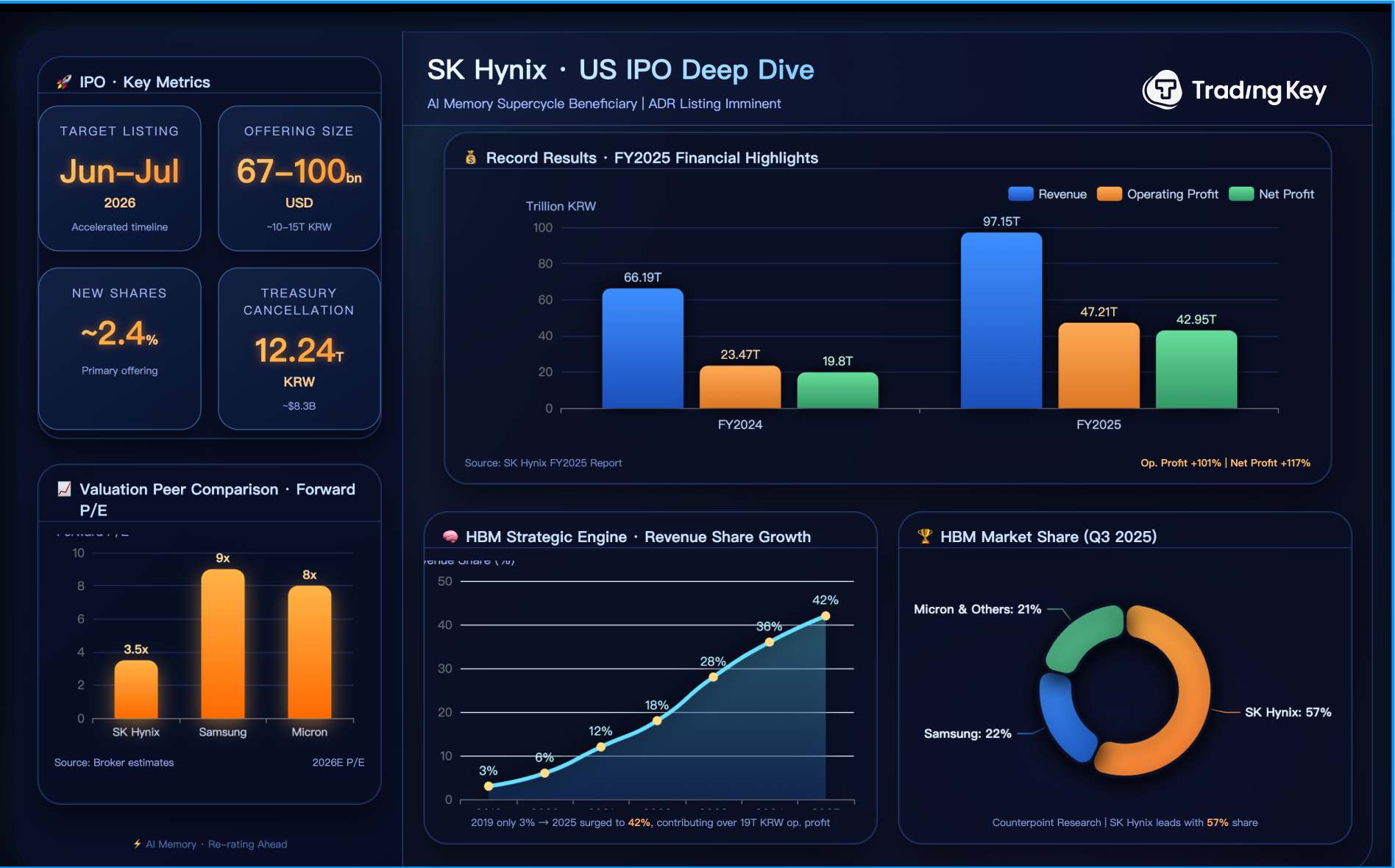Image resolution: width=1395 pixels, height=868 pixels.
Task: Select the Treasury Cancellation 12.24T card
Action: pyautogui.click(x=299, y=349)
